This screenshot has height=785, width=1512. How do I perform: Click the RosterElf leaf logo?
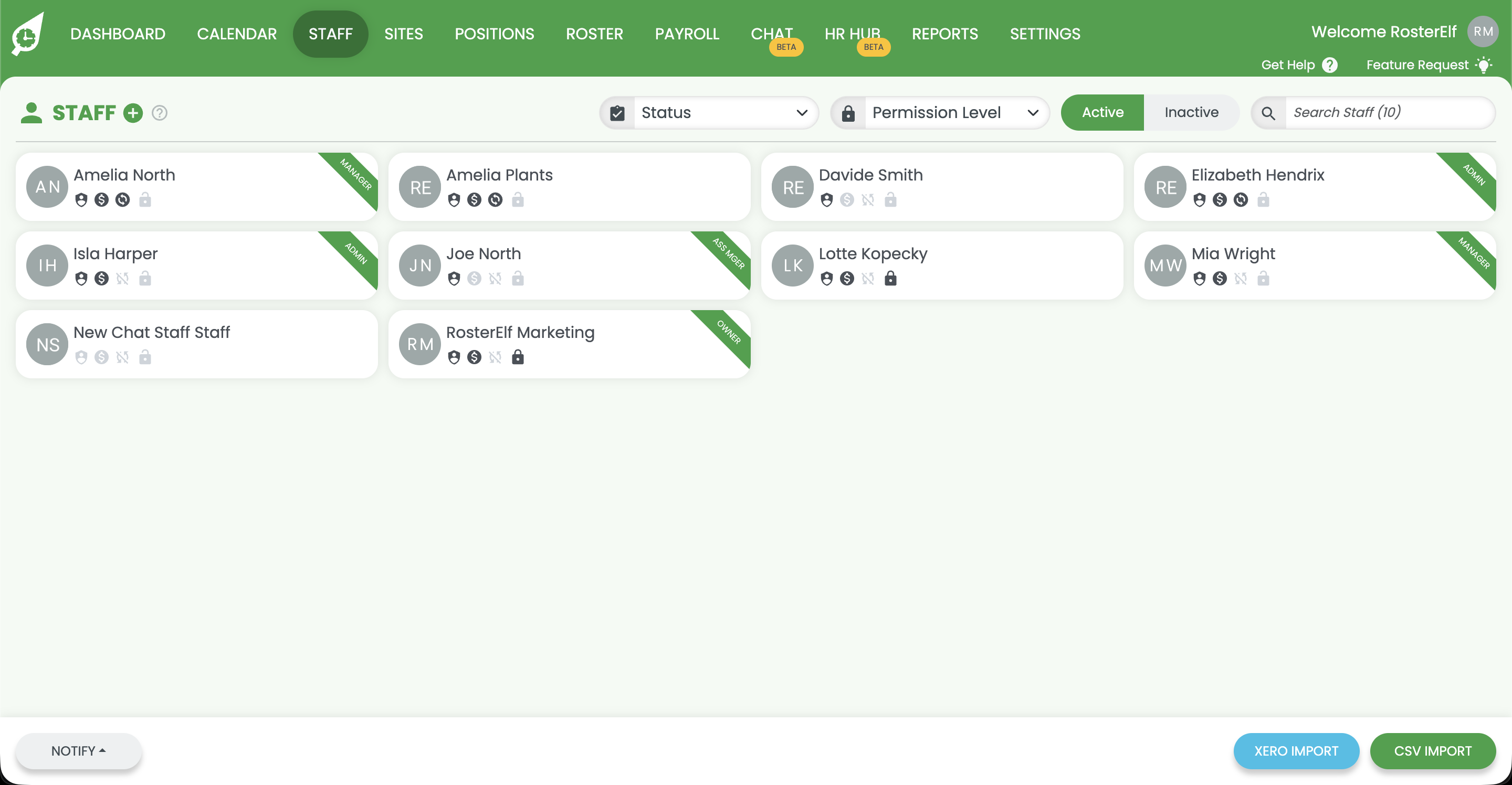[x=27, y=34]
